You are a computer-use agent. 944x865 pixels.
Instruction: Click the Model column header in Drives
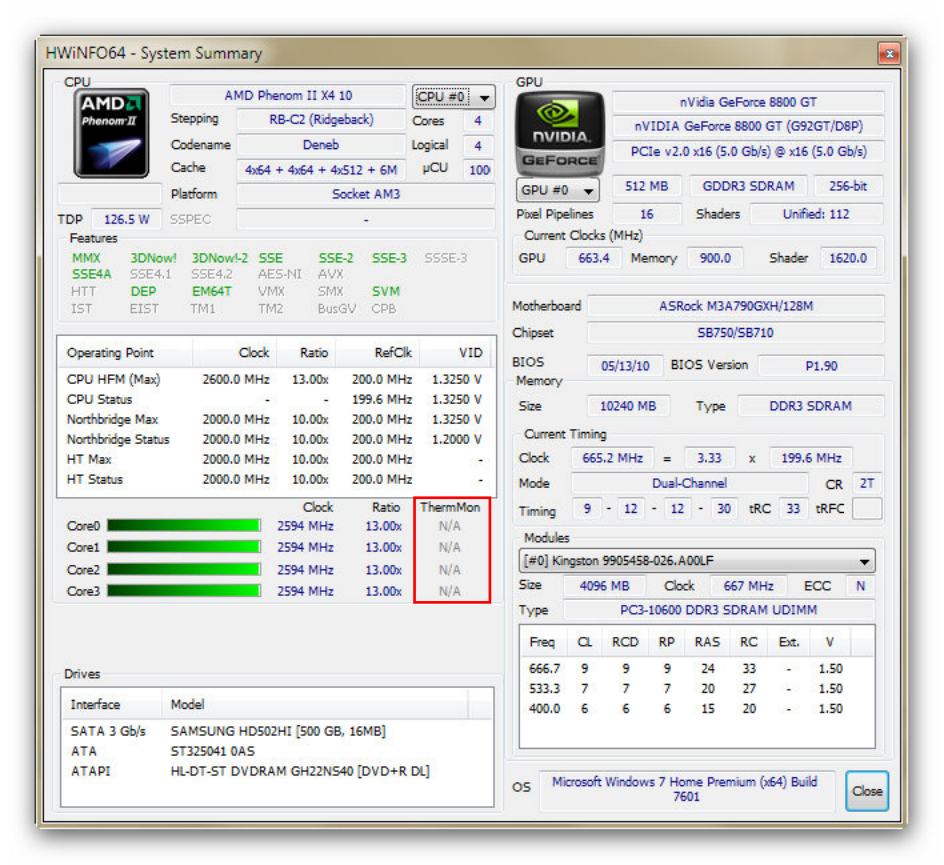[x=315, y=704]
